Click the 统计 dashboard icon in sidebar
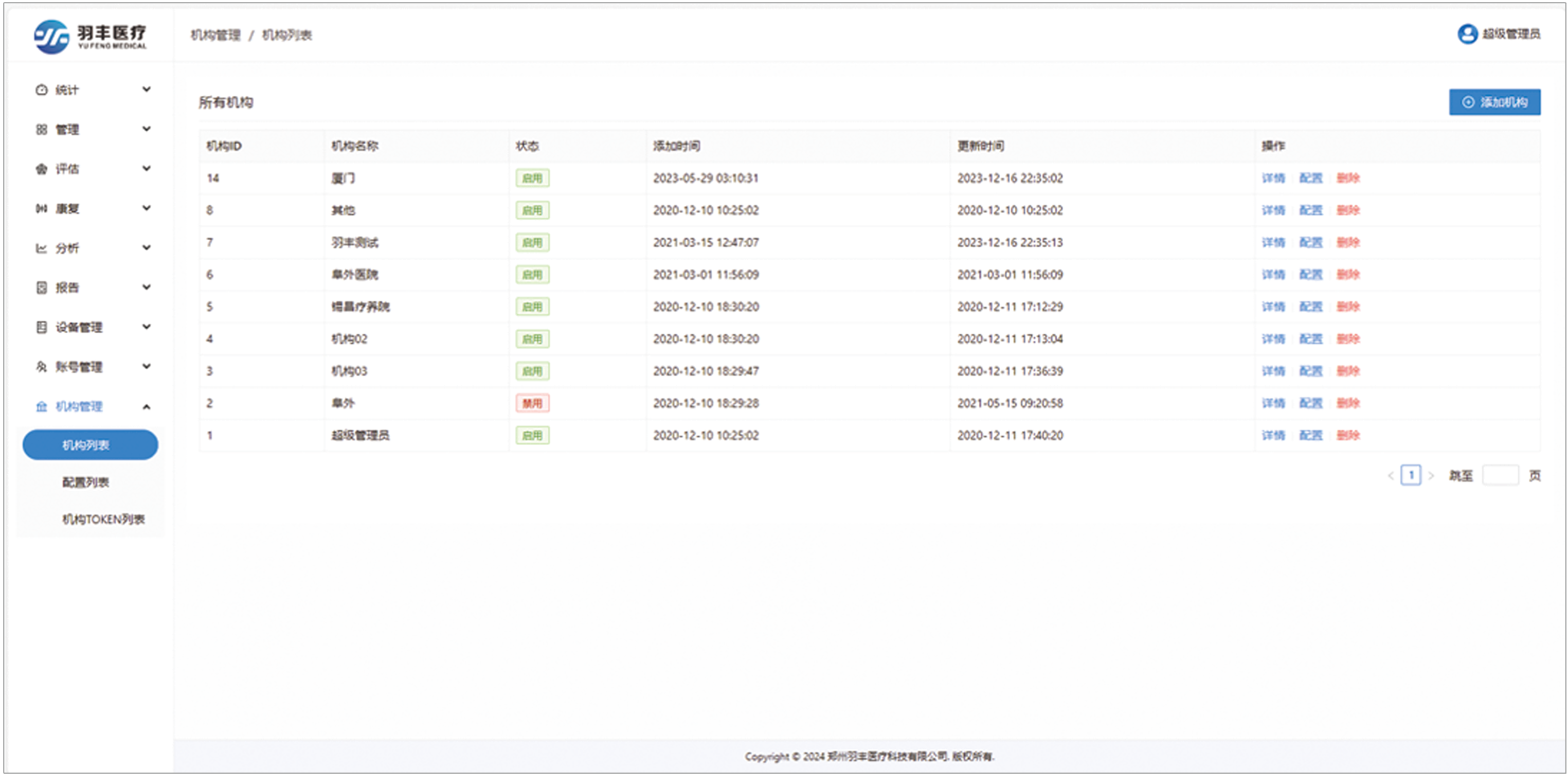Viewport: 1568px width, 778px height. click(x=41, y=90)
